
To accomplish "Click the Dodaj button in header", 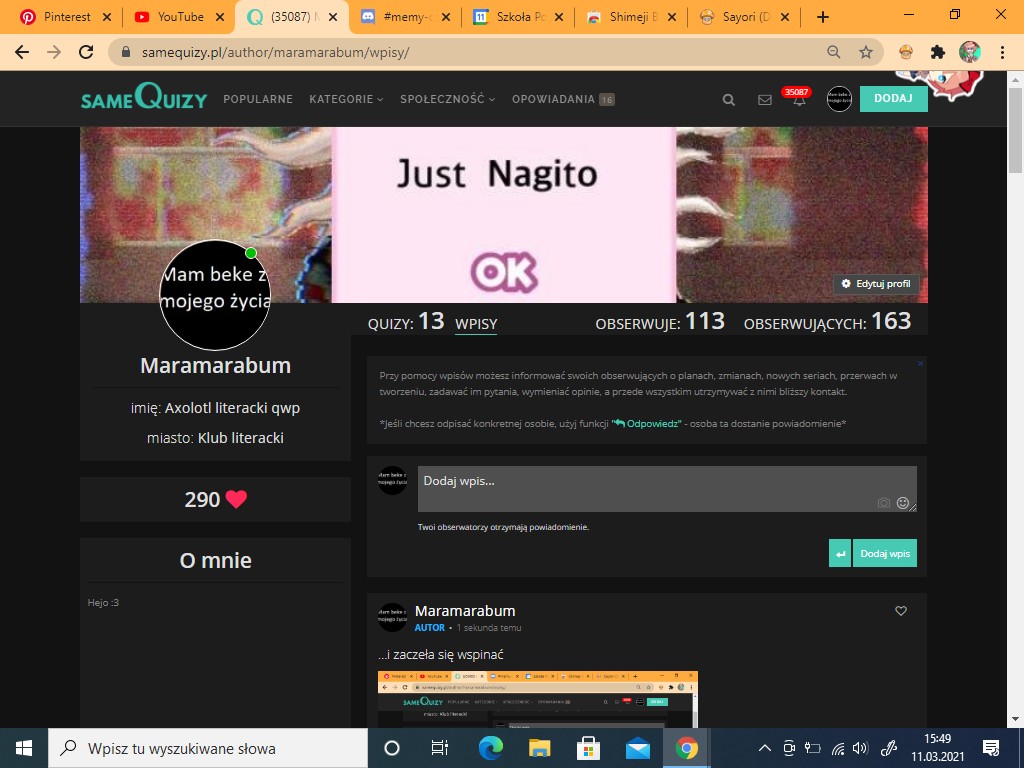I will [x=893, y=99].
